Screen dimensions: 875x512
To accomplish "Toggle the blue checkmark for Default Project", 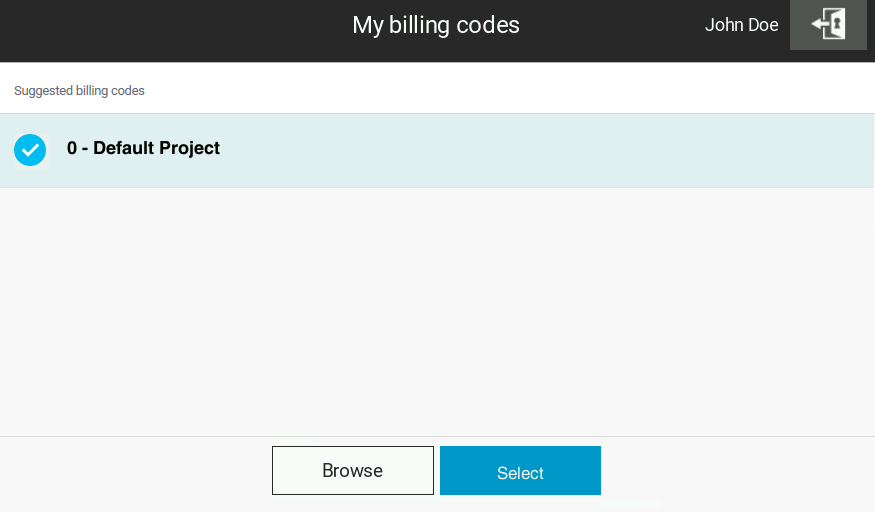I will click(30, 150).
